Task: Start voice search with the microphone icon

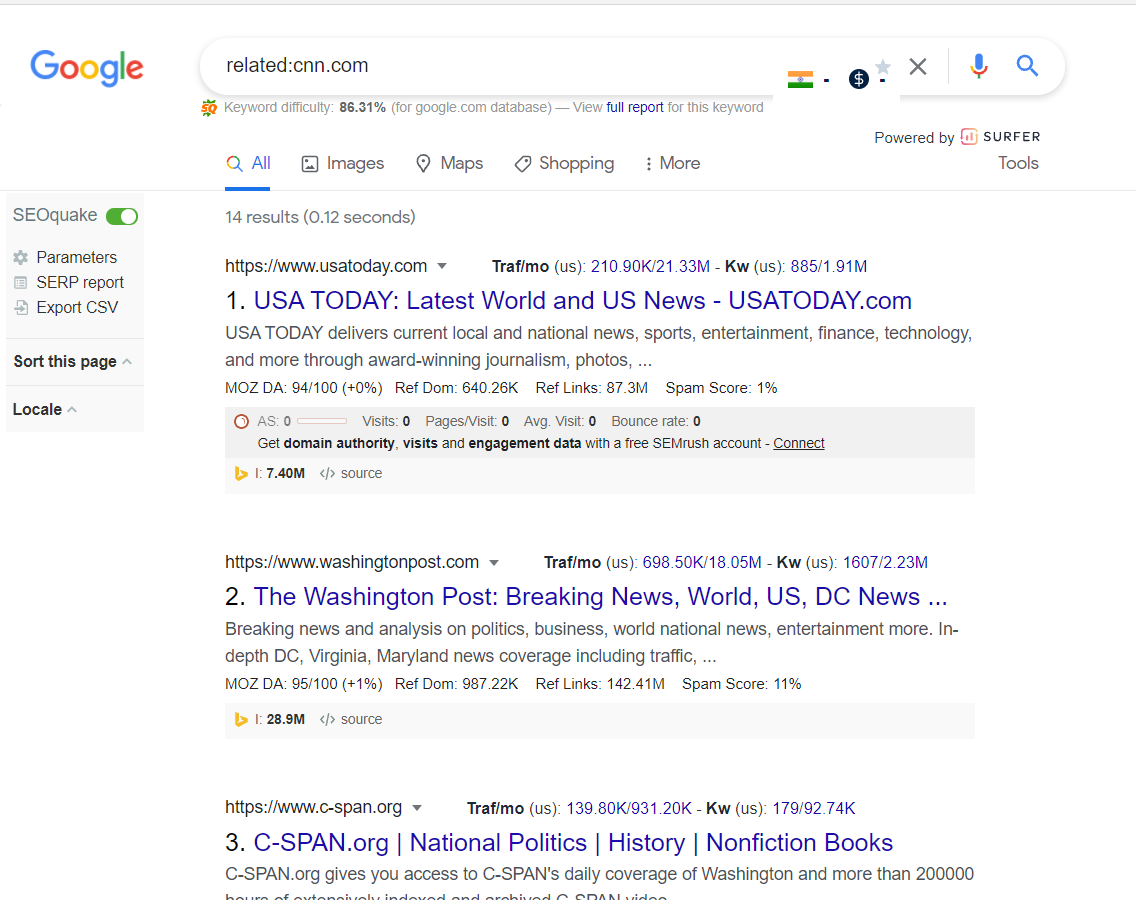Action: pos(979,66)
